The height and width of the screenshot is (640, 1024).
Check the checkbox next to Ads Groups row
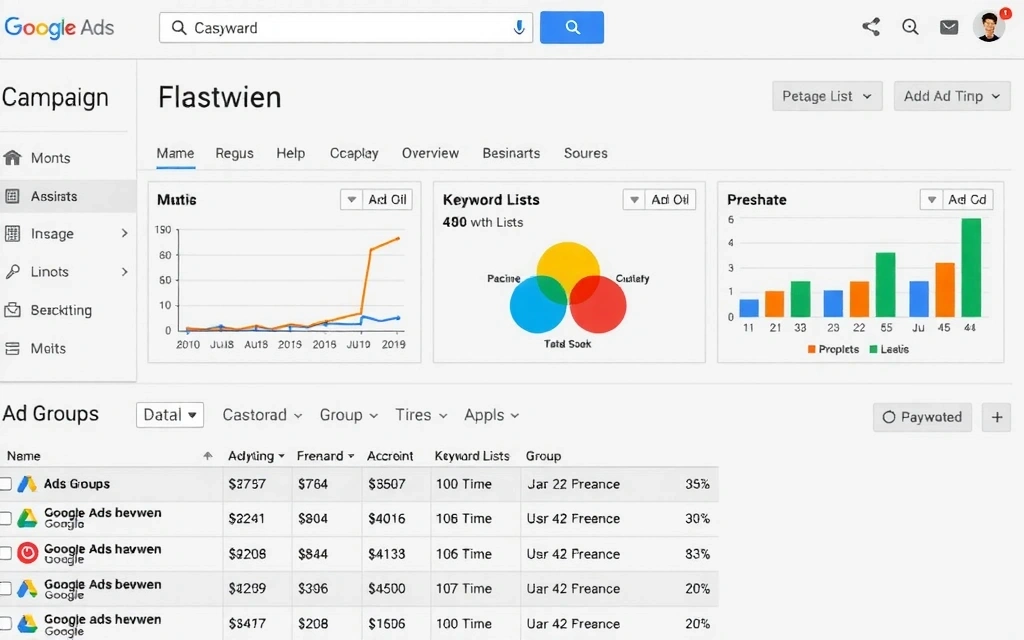click(x=6, y=483)
